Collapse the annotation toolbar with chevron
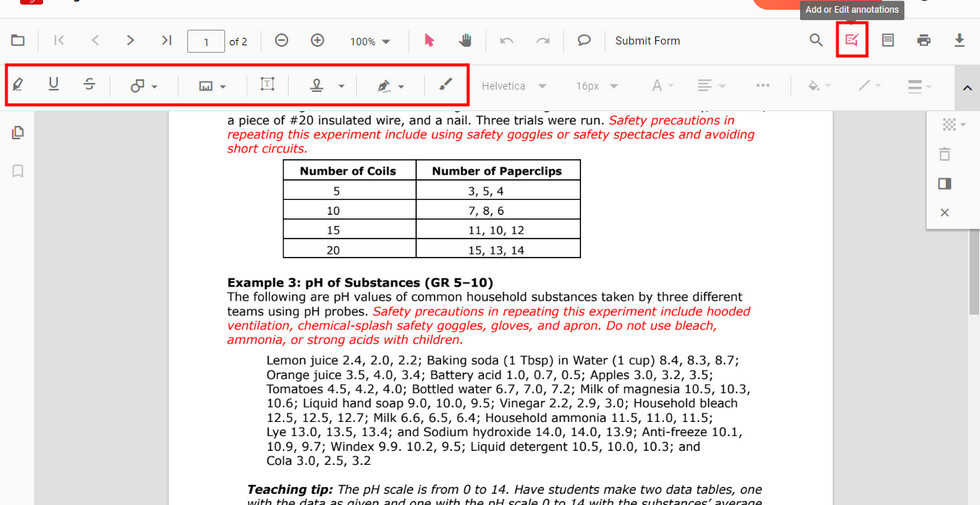This screenshot has width=980, height=505. [x=966, y=88]
